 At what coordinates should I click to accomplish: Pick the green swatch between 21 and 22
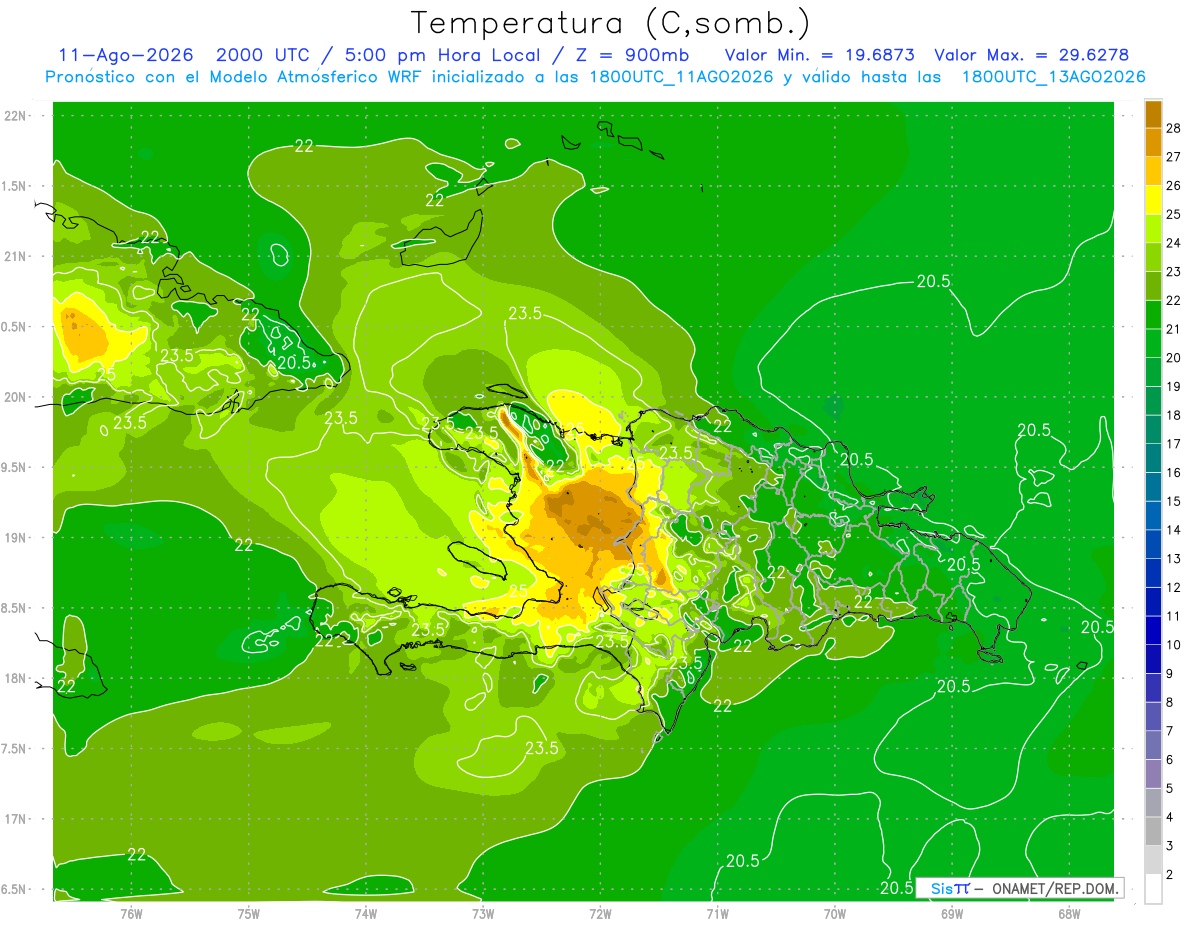coord(1153,314)
